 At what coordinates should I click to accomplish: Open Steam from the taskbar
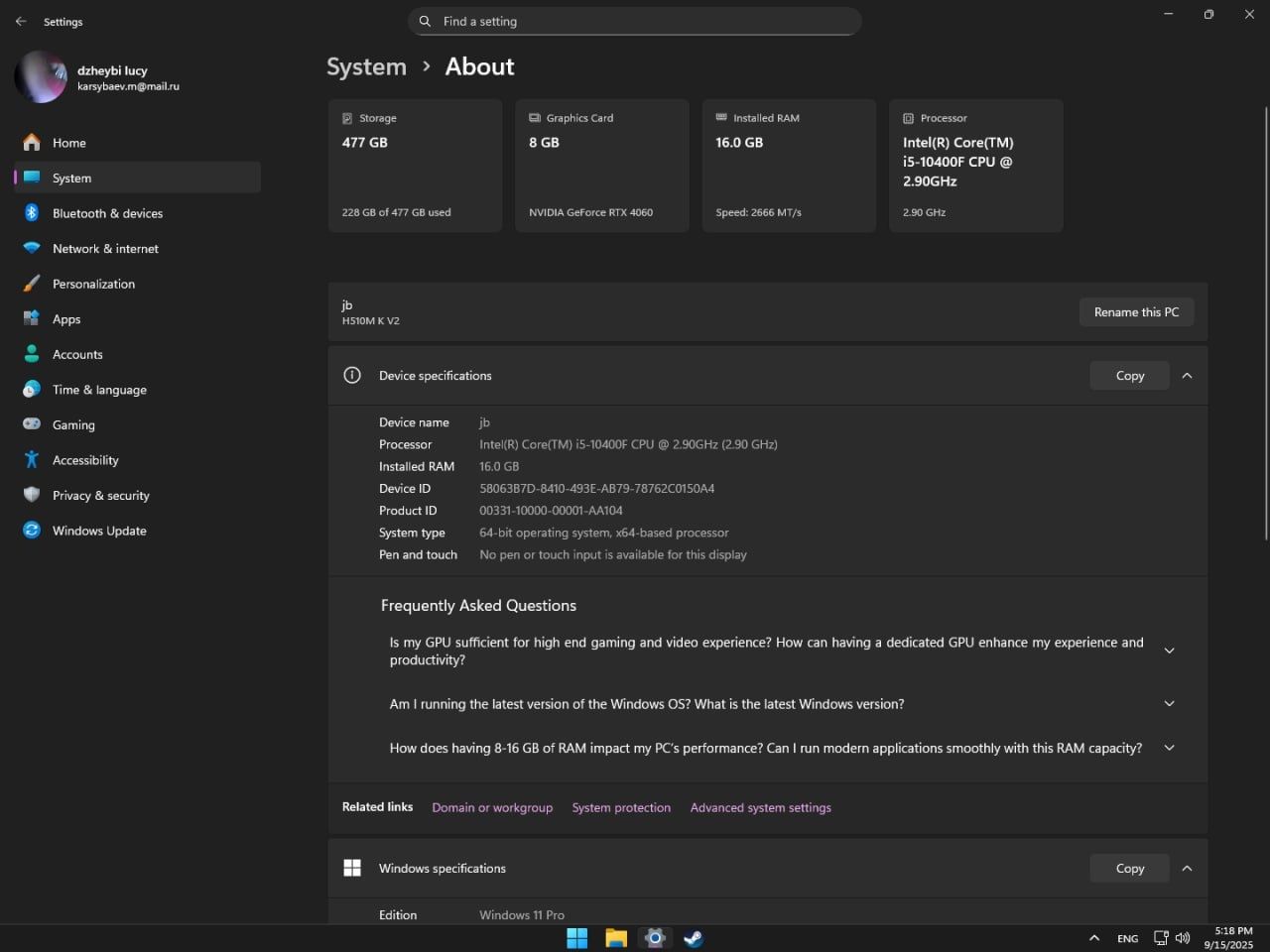click(694, 938)
